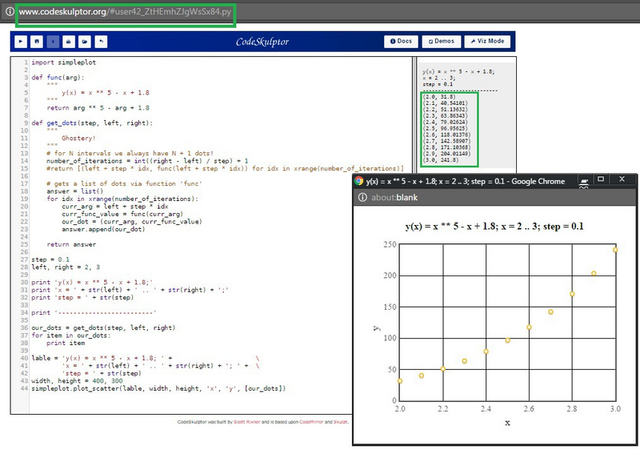Switch to Viz Mode
This screenshot has height=450, width=640.
(487, 41)
